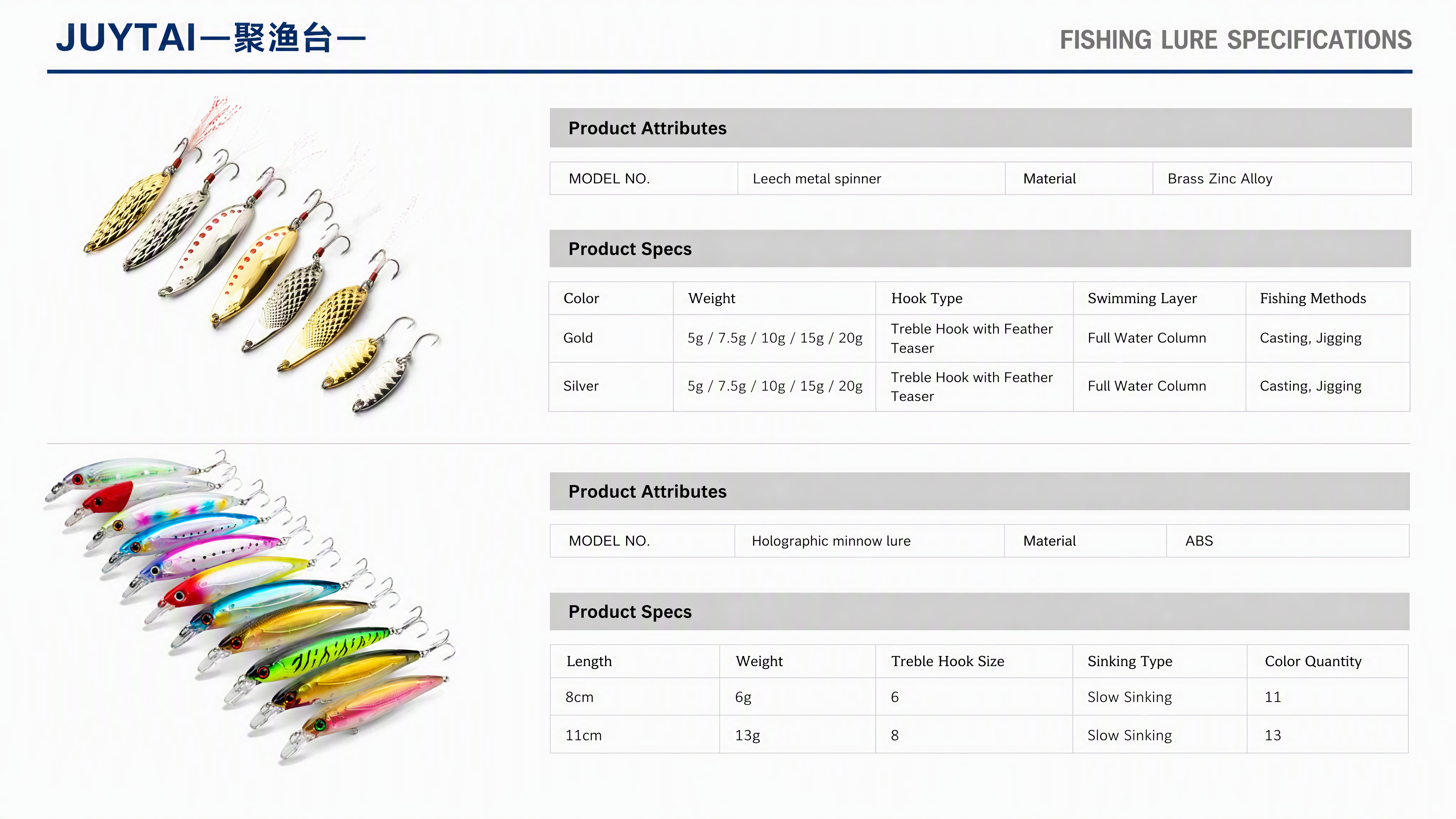Click the Swimming Layer column header

pyautogui.click(x=1159, y=298)
